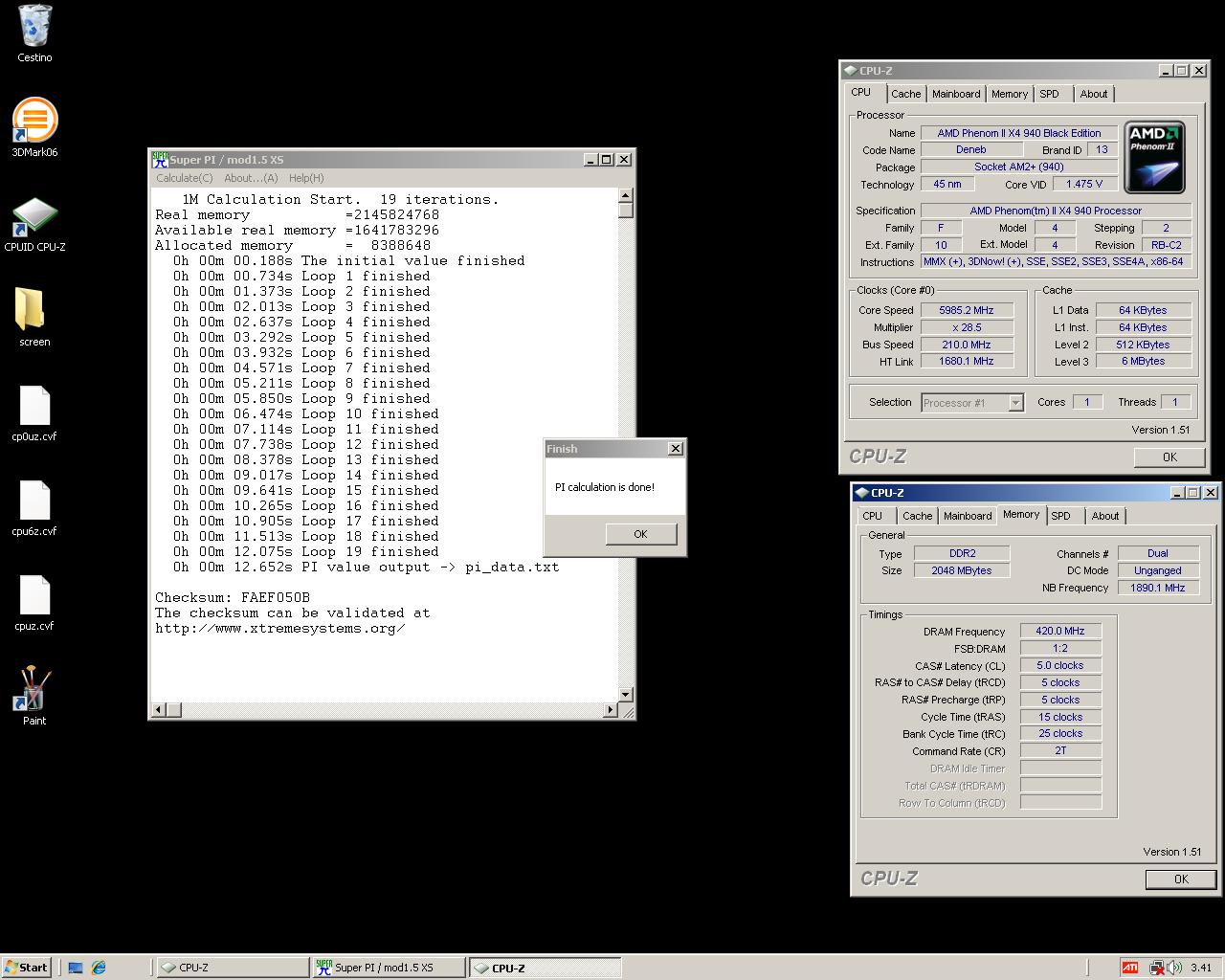Close the Finish dialog with X
This screenshot has height=980, width=1225.
675,449
